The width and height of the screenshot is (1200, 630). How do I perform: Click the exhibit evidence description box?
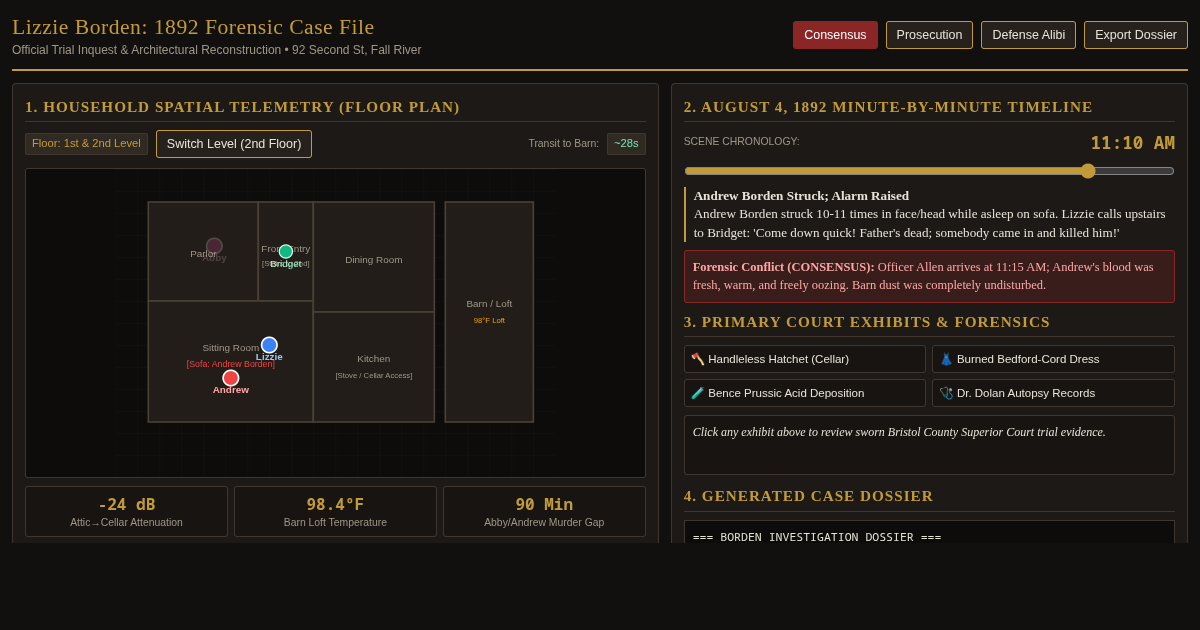tap(929, 445)
